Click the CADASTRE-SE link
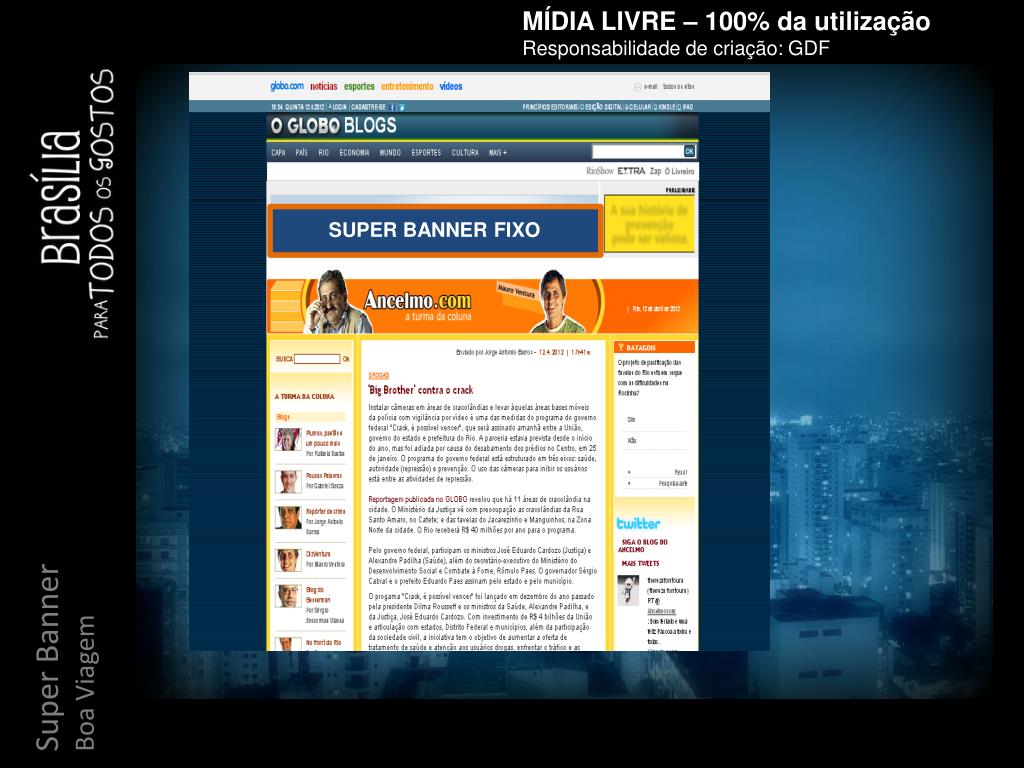This screenshot has height=768, width=1024. click(368, 106)
